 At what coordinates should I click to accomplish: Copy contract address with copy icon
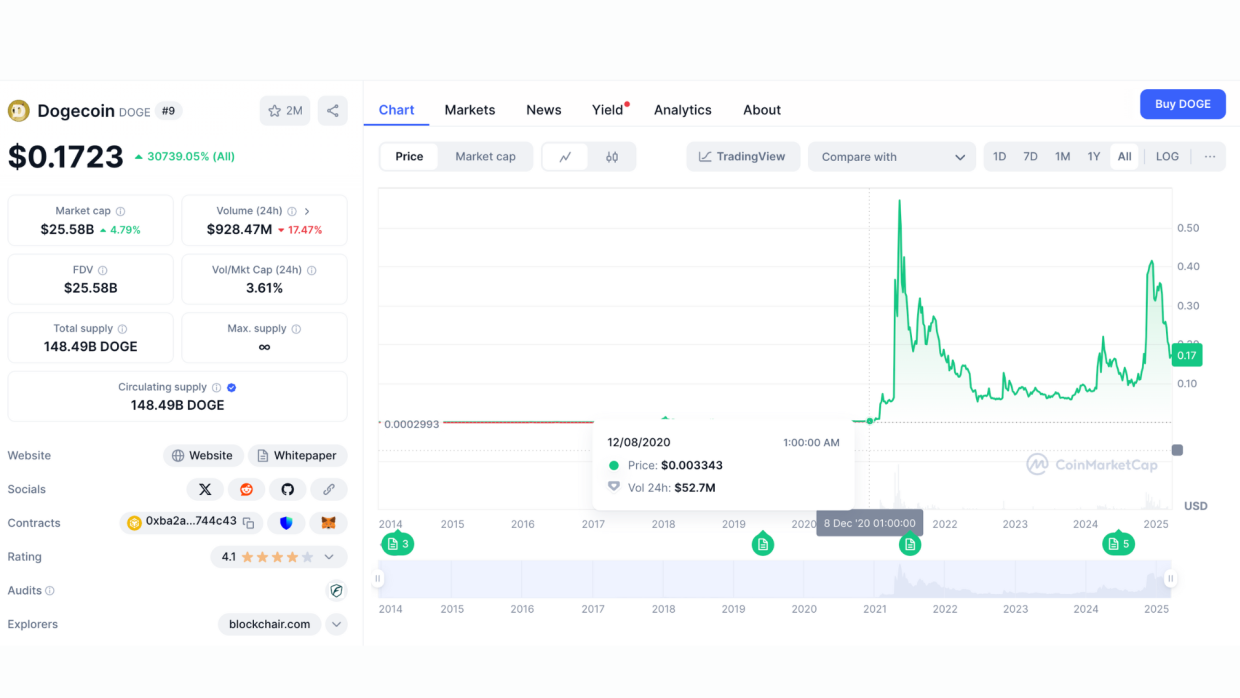click(249, 523)
